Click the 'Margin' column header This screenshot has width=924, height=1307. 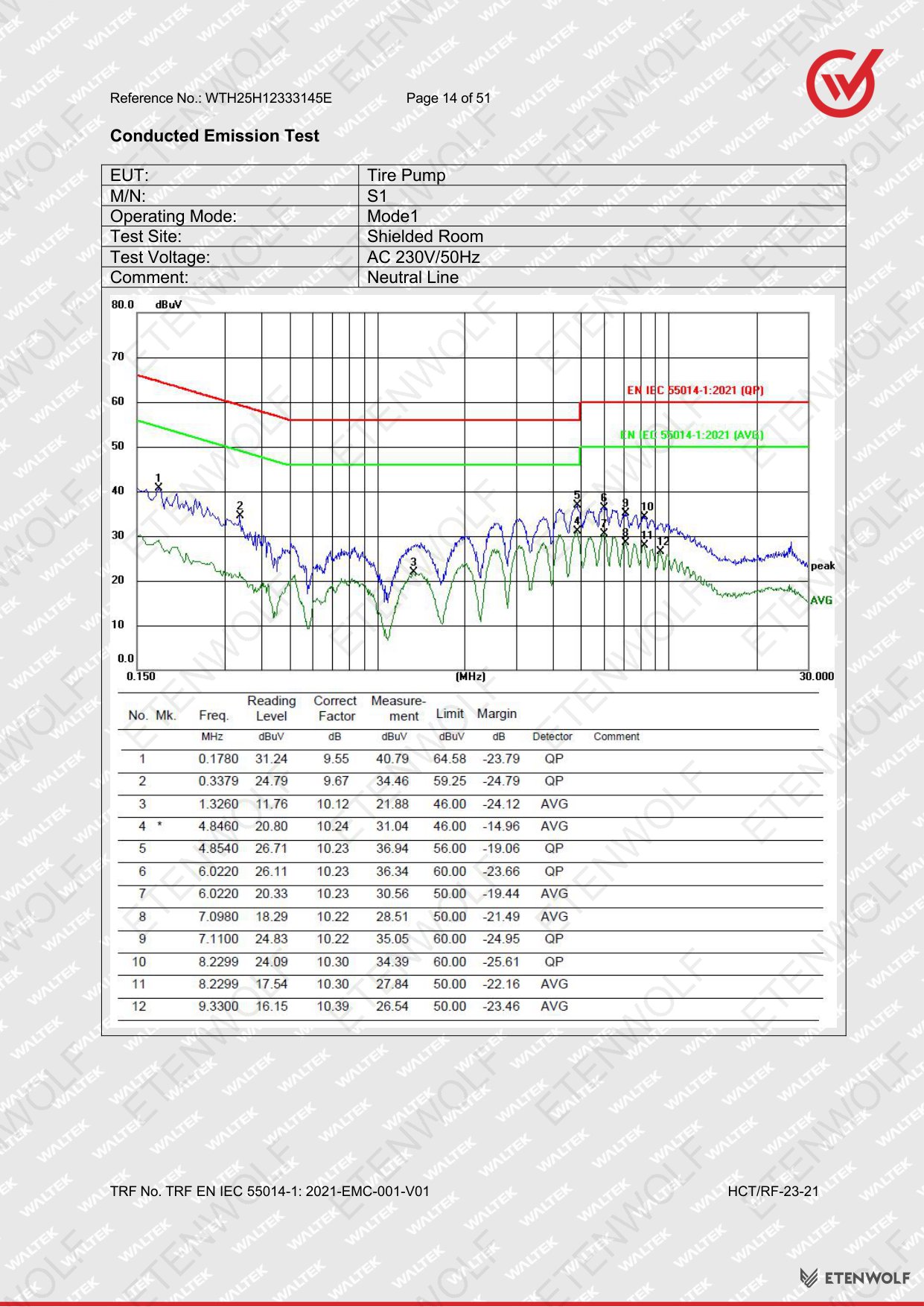click(497, 713)
